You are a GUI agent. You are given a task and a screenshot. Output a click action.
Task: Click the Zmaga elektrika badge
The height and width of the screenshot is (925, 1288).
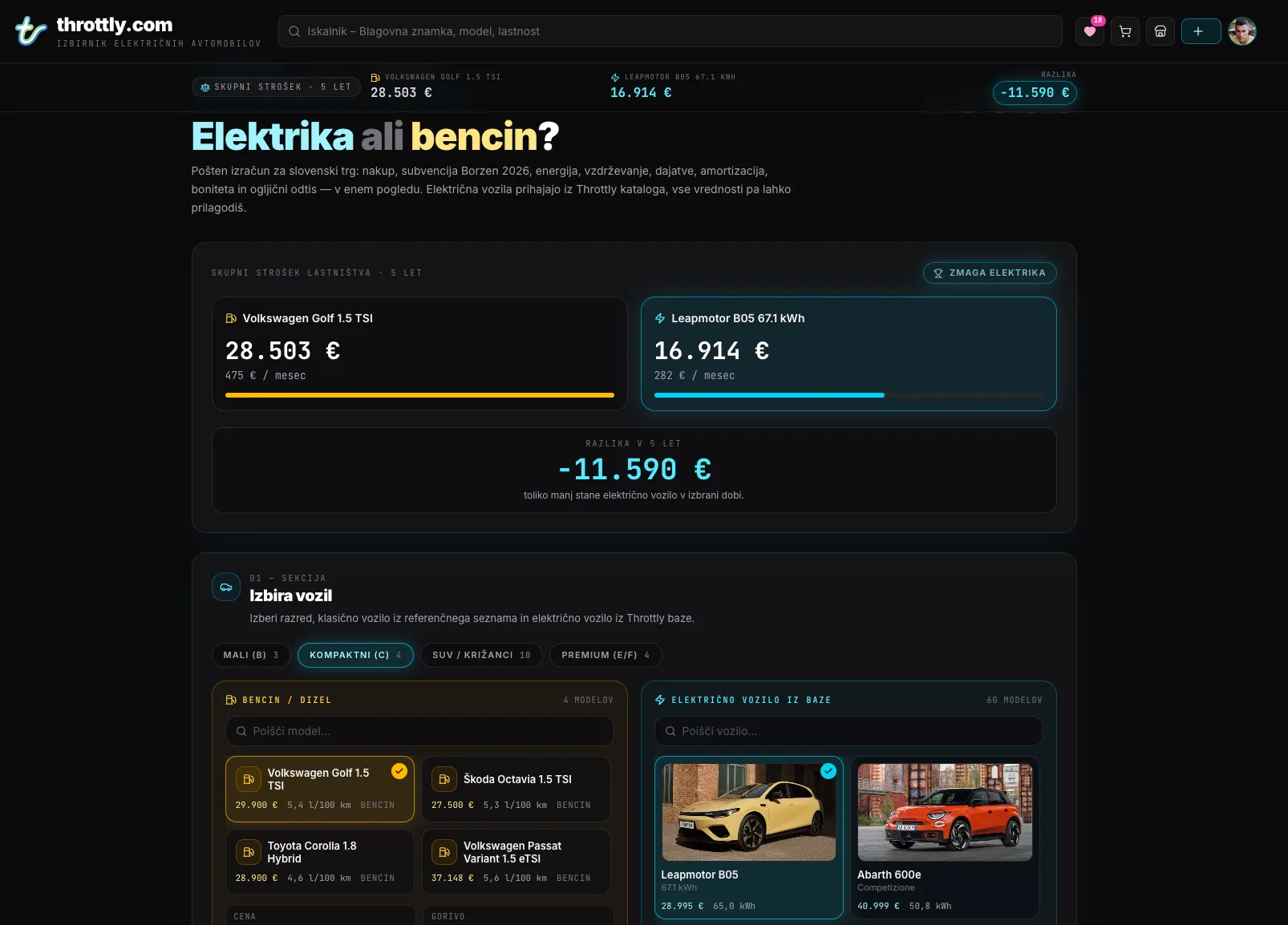(x=990, y=273)
